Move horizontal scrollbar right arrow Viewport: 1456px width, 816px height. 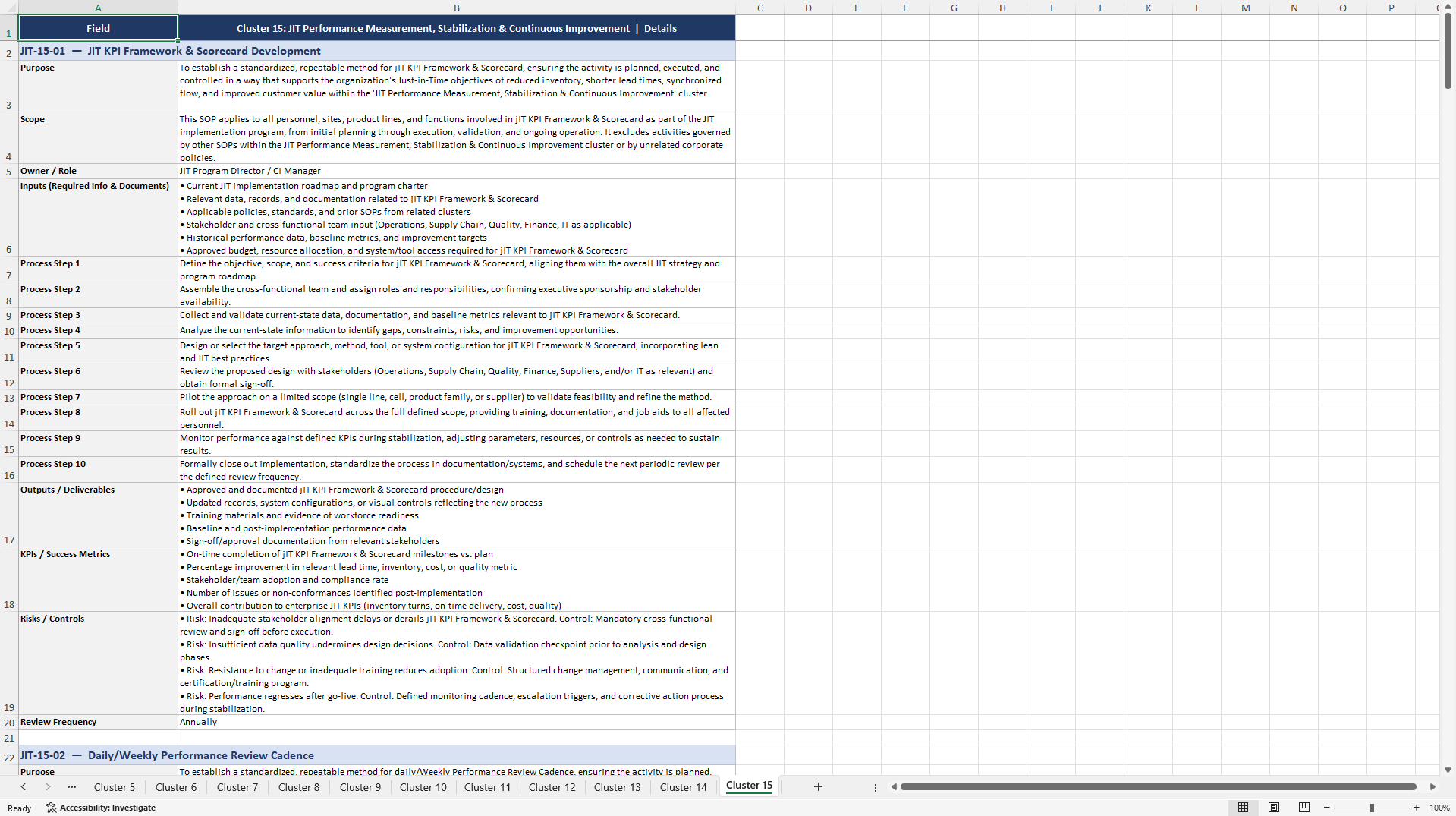coord(1432,787)
